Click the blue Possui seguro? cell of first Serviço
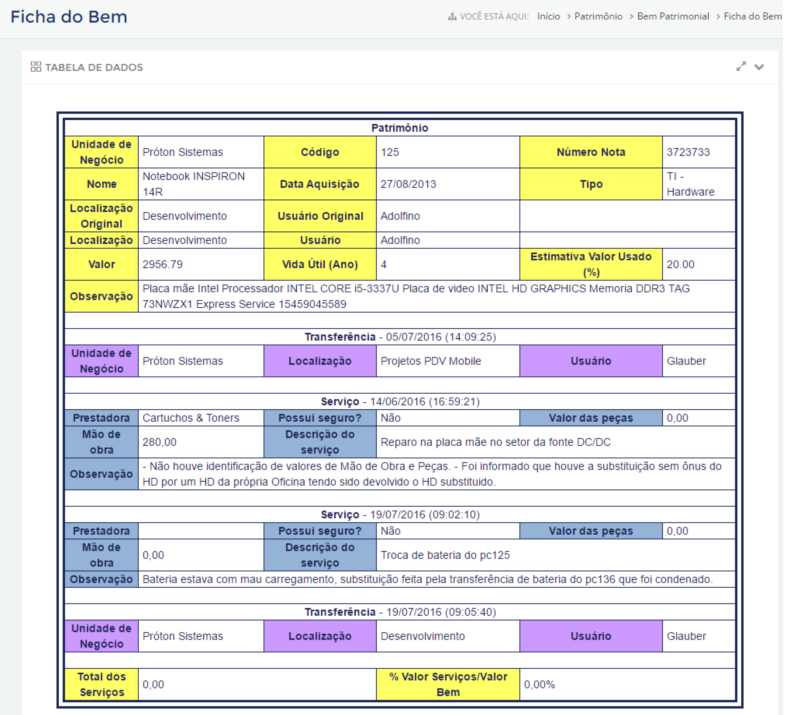Screen dimensions: 785x715 click(x=320, y=418)
